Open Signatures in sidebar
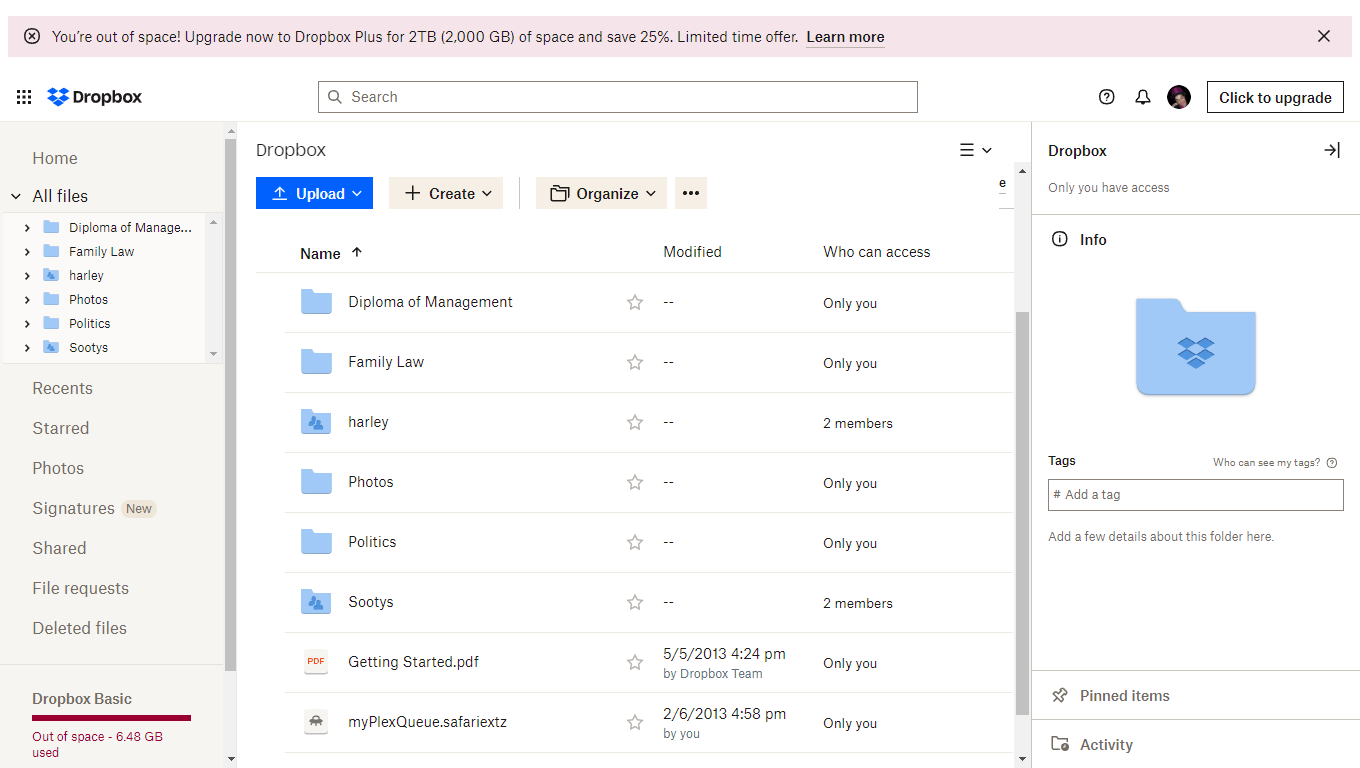 tap(73, 508)
